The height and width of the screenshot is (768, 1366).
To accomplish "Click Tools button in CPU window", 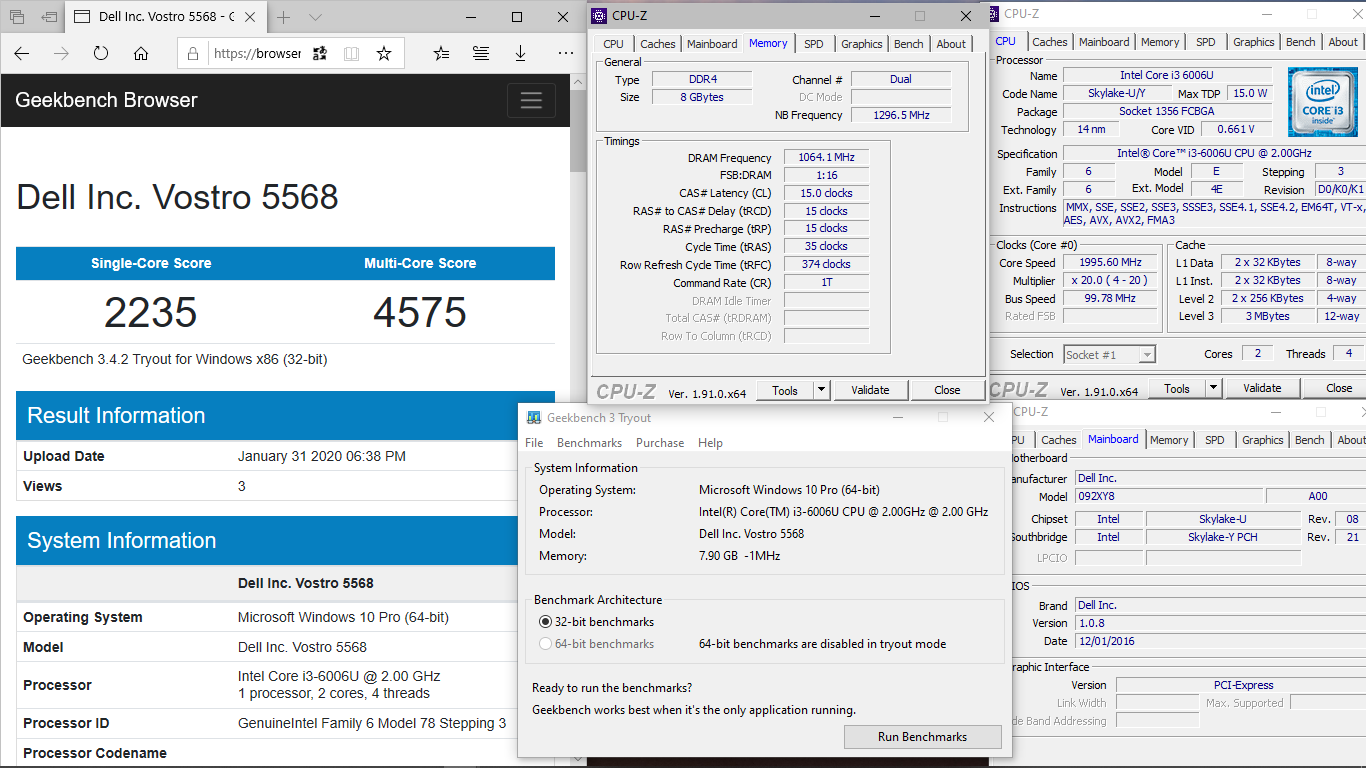I will coord(1177,388).
